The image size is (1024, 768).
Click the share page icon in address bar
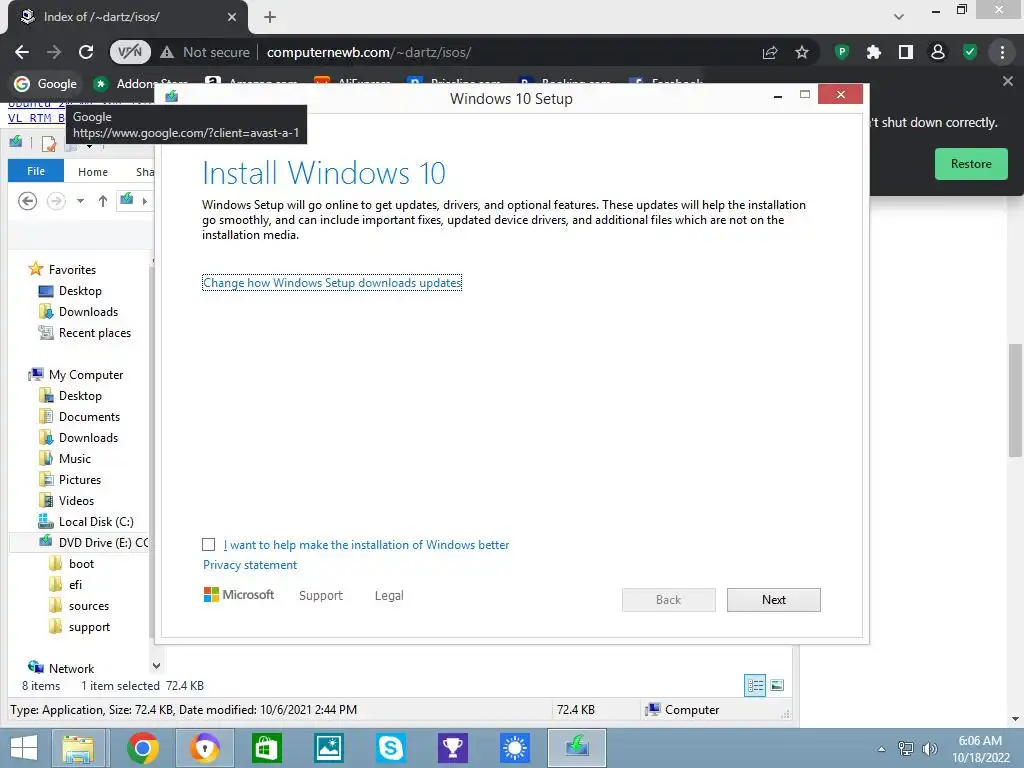click(x=770, y=52)
